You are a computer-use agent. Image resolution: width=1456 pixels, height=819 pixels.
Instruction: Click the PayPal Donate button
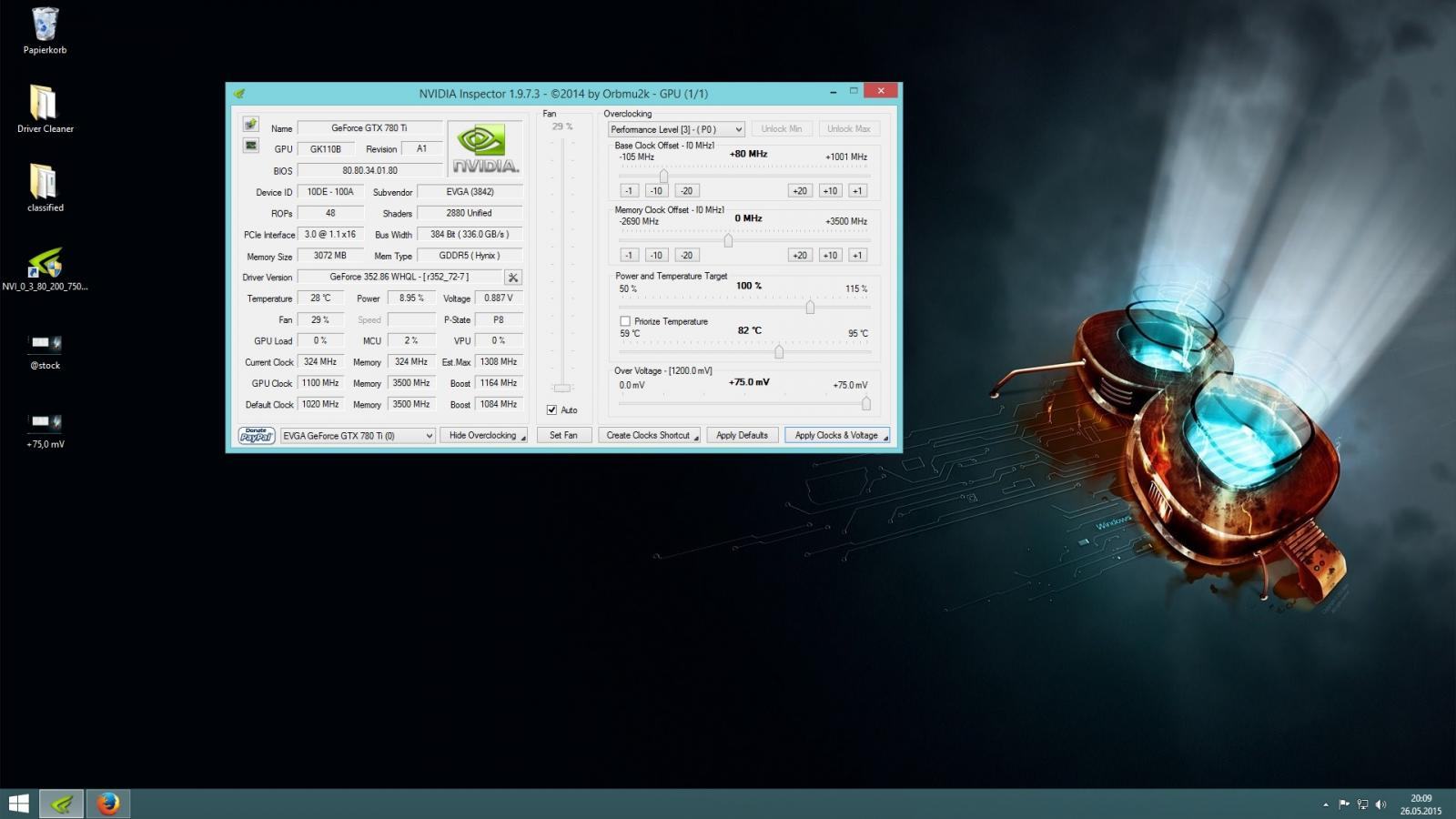257,436
